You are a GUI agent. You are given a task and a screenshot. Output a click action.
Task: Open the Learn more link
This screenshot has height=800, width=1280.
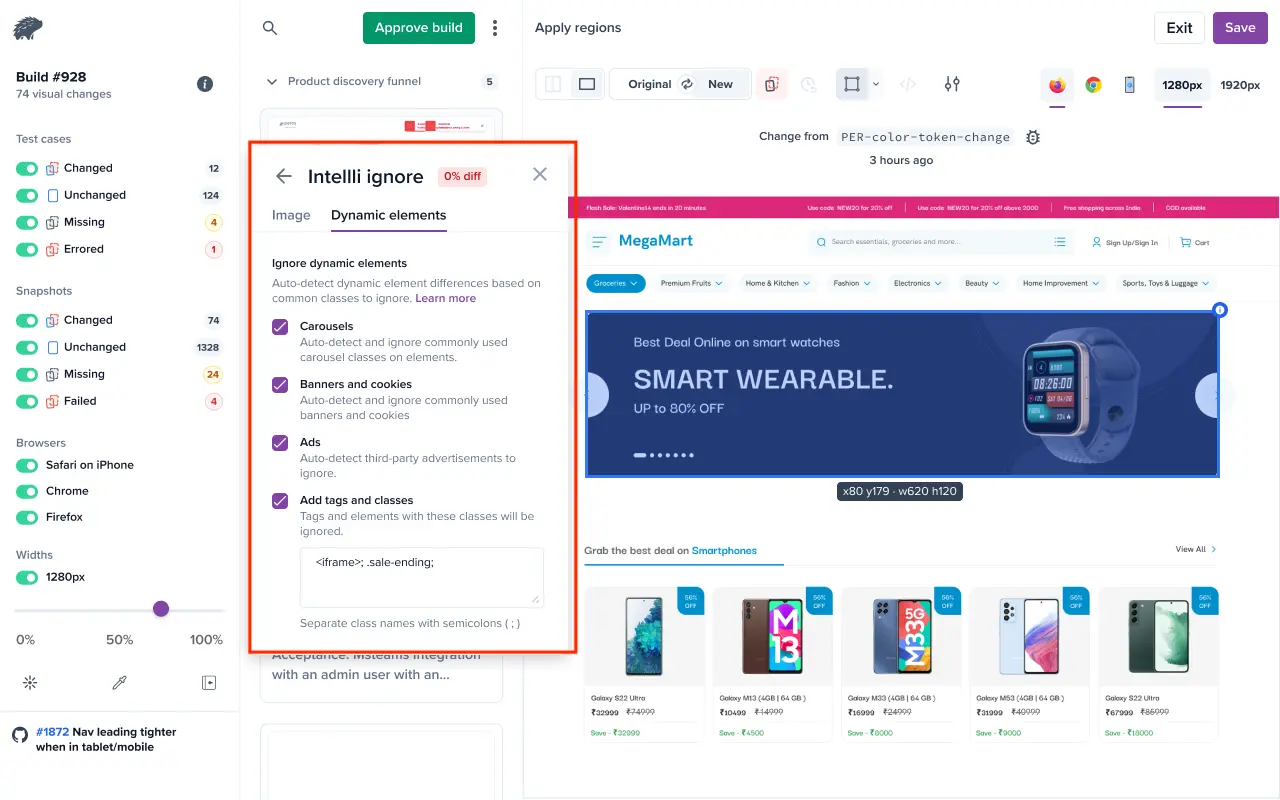[x=446, y=298]
